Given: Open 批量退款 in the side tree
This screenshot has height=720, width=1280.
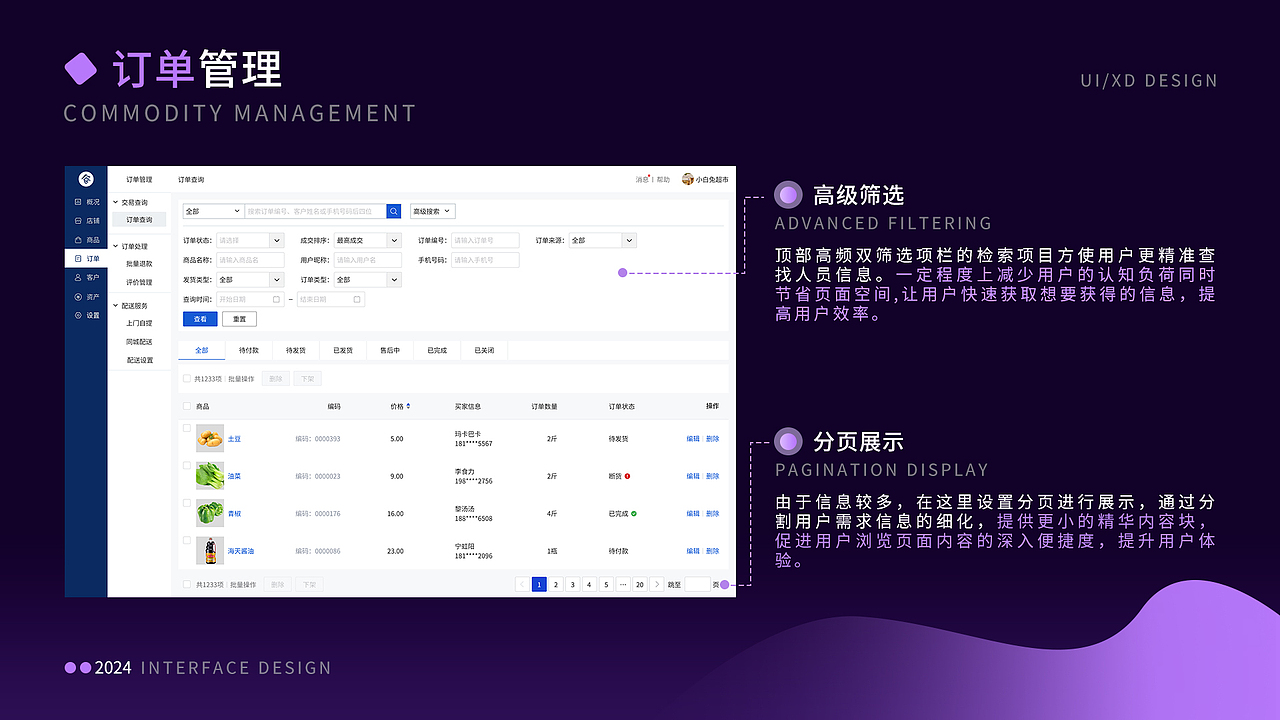Looking at the screenshot, I should (139, 264).
